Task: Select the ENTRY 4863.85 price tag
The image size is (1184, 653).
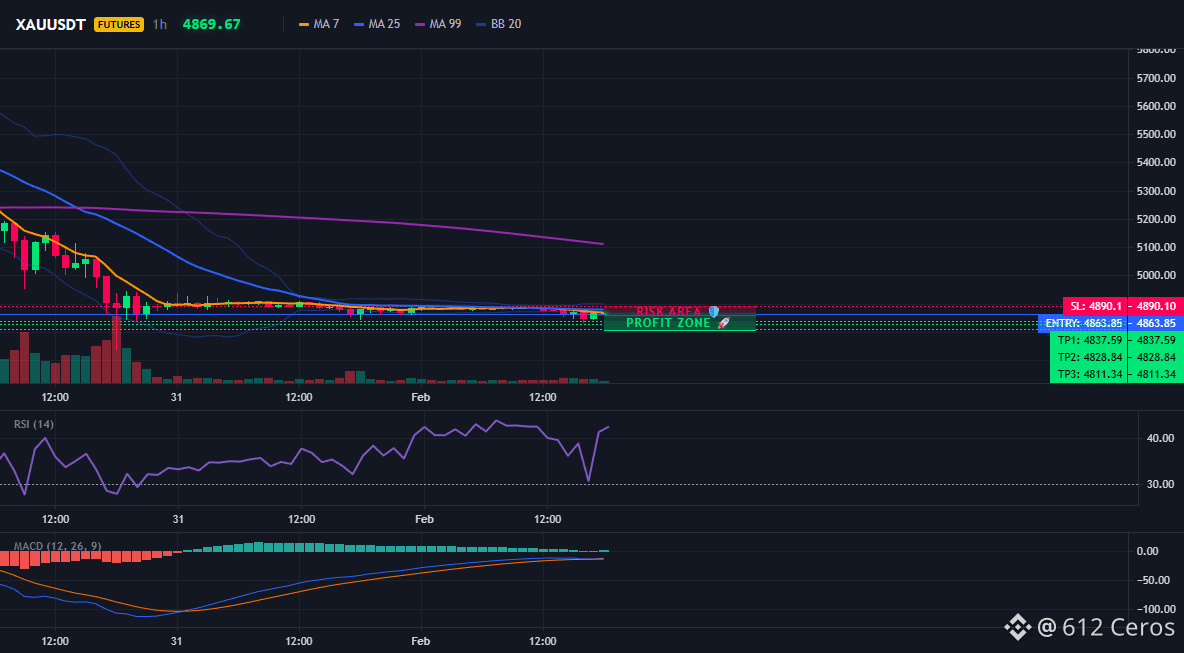Action: (1084, 323)
